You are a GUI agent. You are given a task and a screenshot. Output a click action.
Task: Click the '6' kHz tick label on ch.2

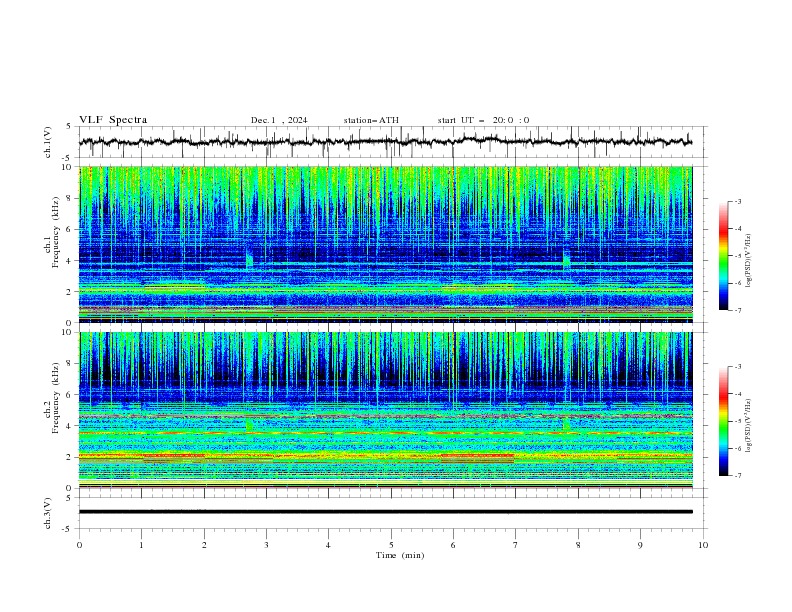point(70,395)
